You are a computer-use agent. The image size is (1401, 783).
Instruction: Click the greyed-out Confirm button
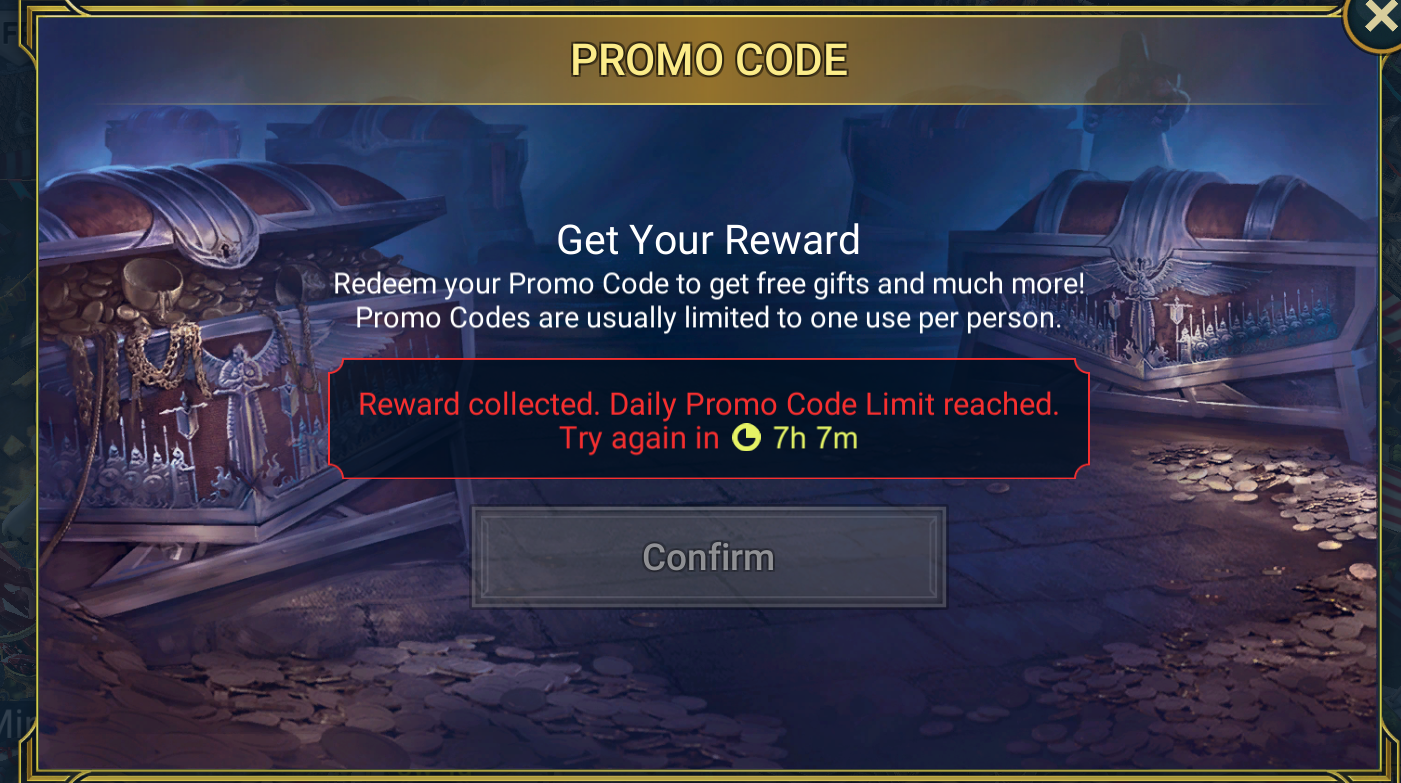coord(709,557)
